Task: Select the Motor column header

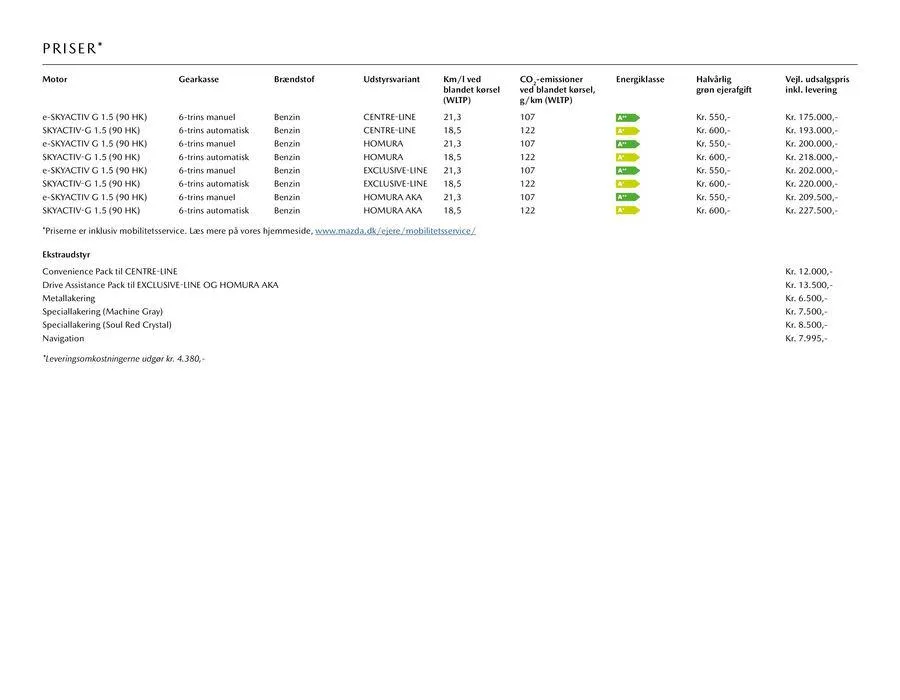Action: [55, 79]
